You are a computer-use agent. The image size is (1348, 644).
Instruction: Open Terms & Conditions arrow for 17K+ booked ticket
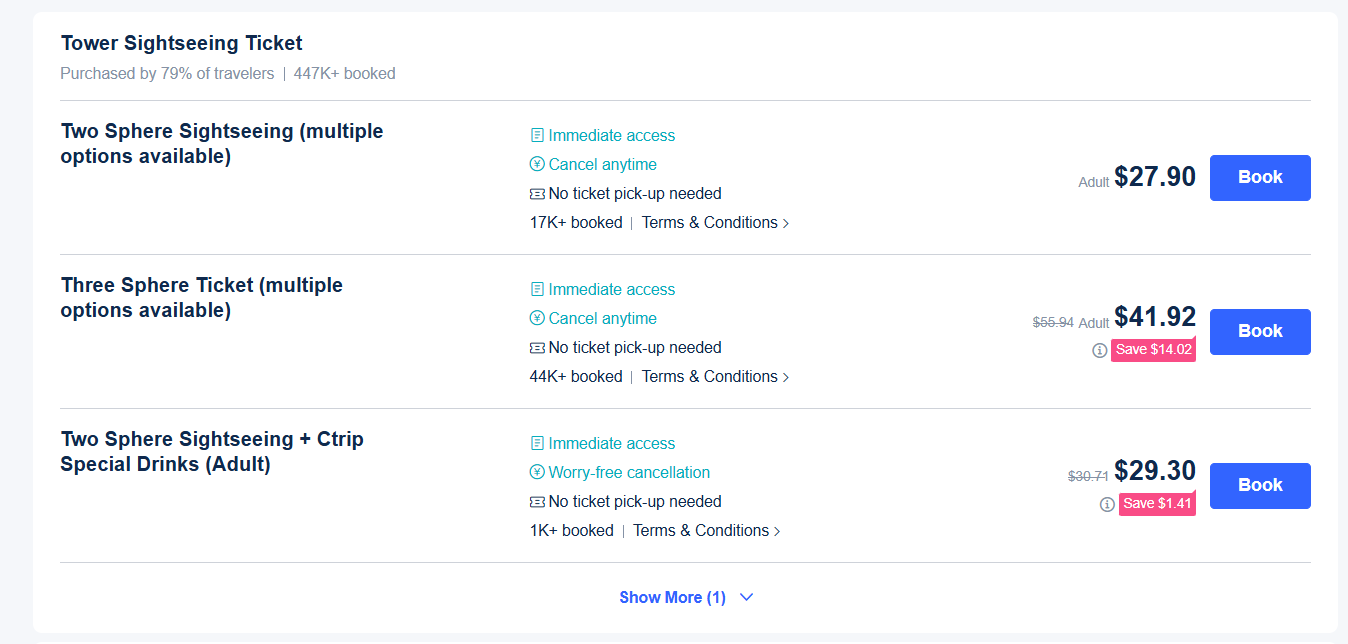click(x=786, y=223)
